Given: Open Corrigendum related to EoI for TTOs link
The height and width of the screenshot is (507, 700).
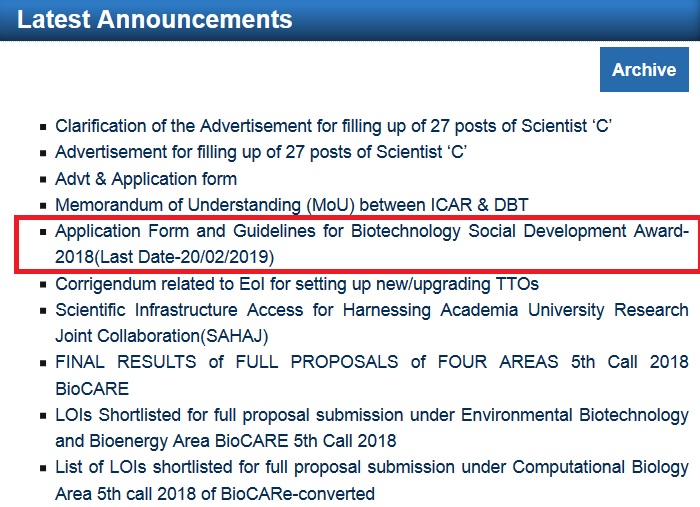Looking at the screenshot, I should pyautogui.click(x=297, y=284).
